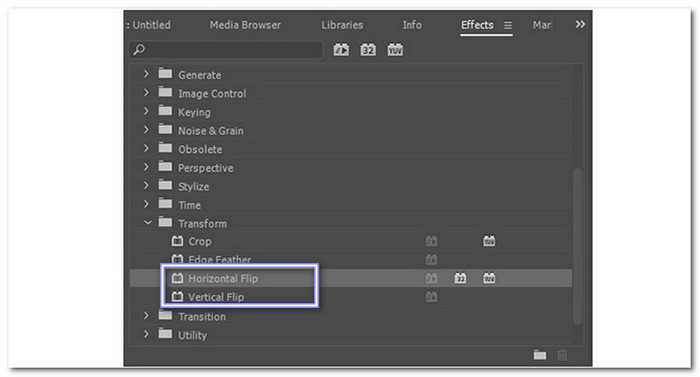Toggle the YUV Effects filter icon

[395, 50]
